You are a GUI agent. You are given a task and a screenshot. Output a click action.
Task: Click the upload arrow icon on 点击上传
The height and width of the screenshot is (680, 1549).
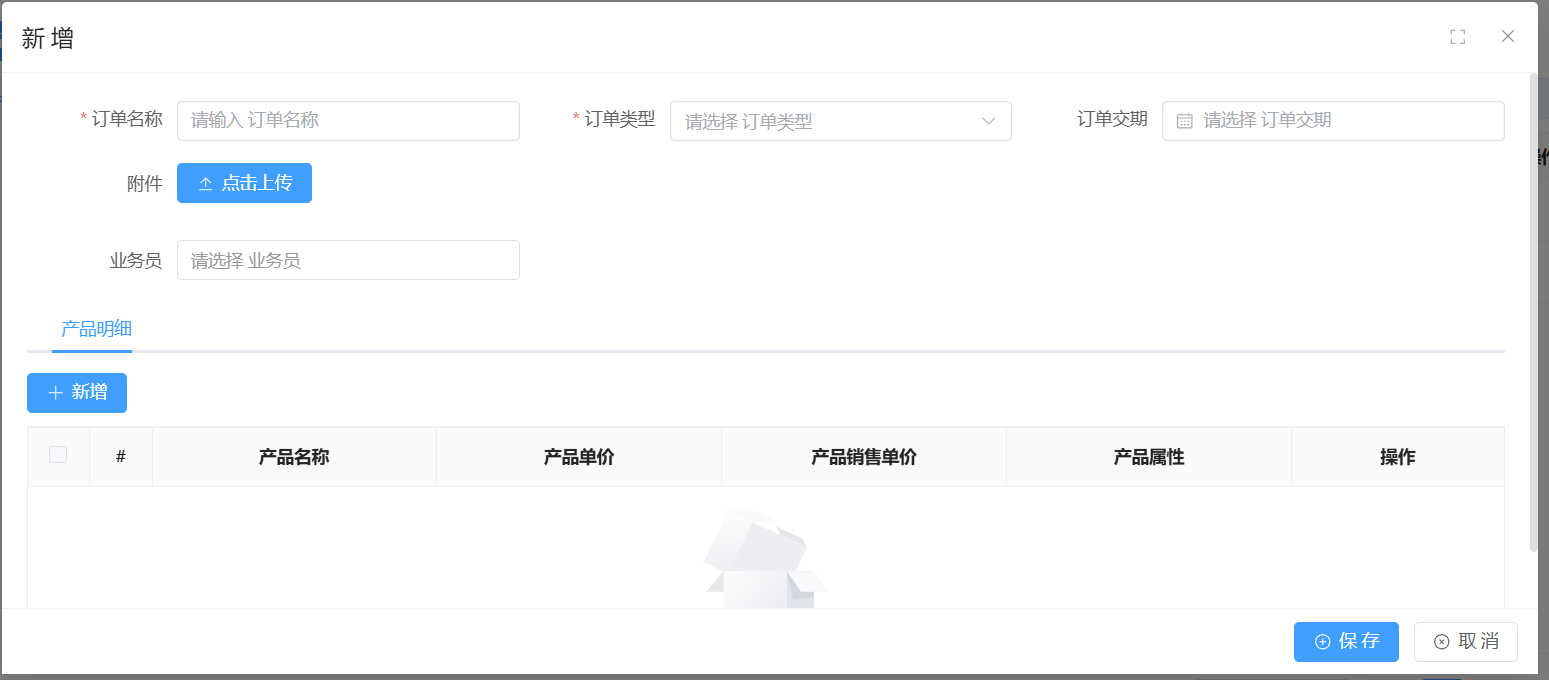[206, 184]
